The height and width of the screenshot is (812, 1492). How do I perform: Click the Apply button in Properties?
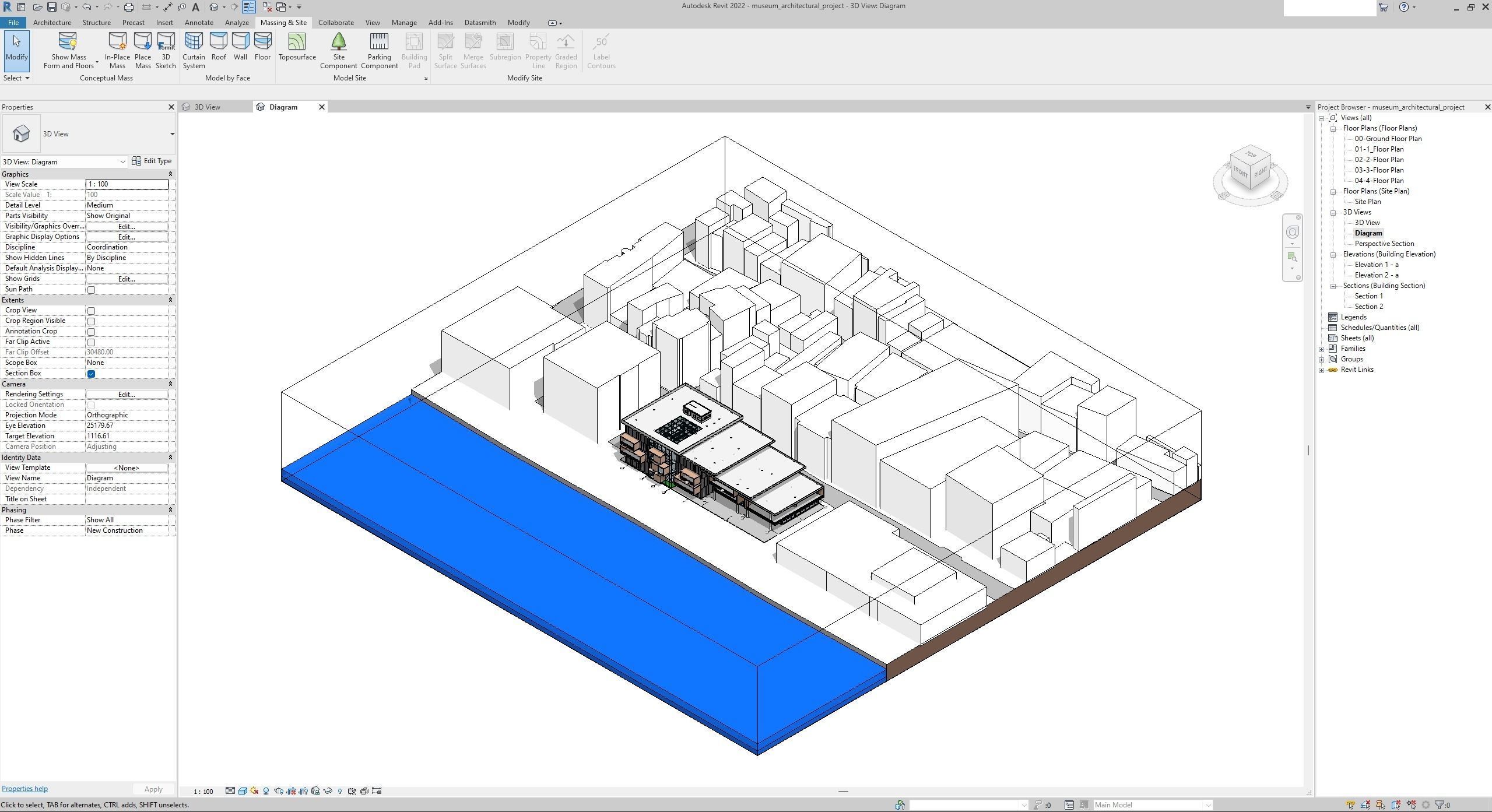[153, 789]
